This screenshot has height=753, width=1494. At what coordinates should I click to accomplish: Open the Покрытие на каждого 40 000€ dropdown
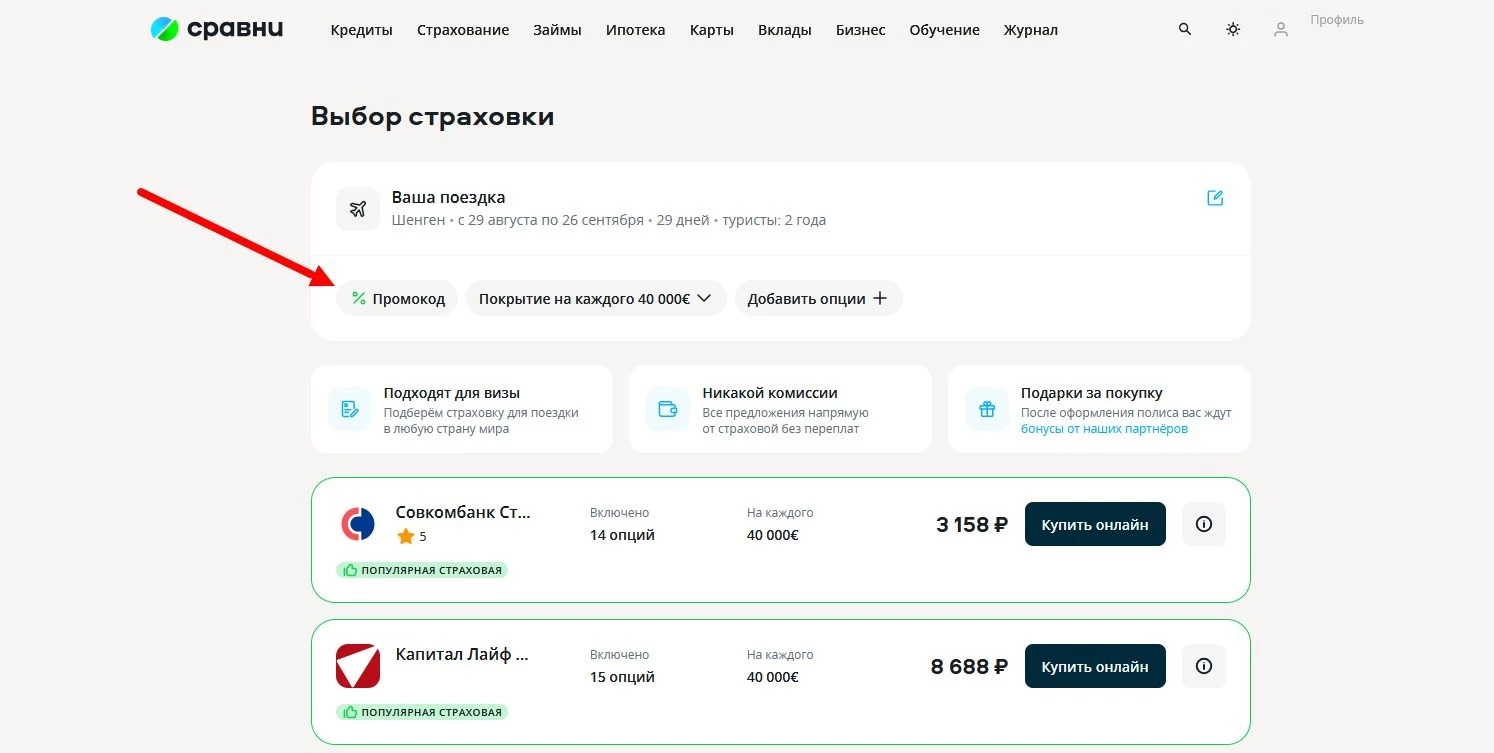[x=595, y=297]
